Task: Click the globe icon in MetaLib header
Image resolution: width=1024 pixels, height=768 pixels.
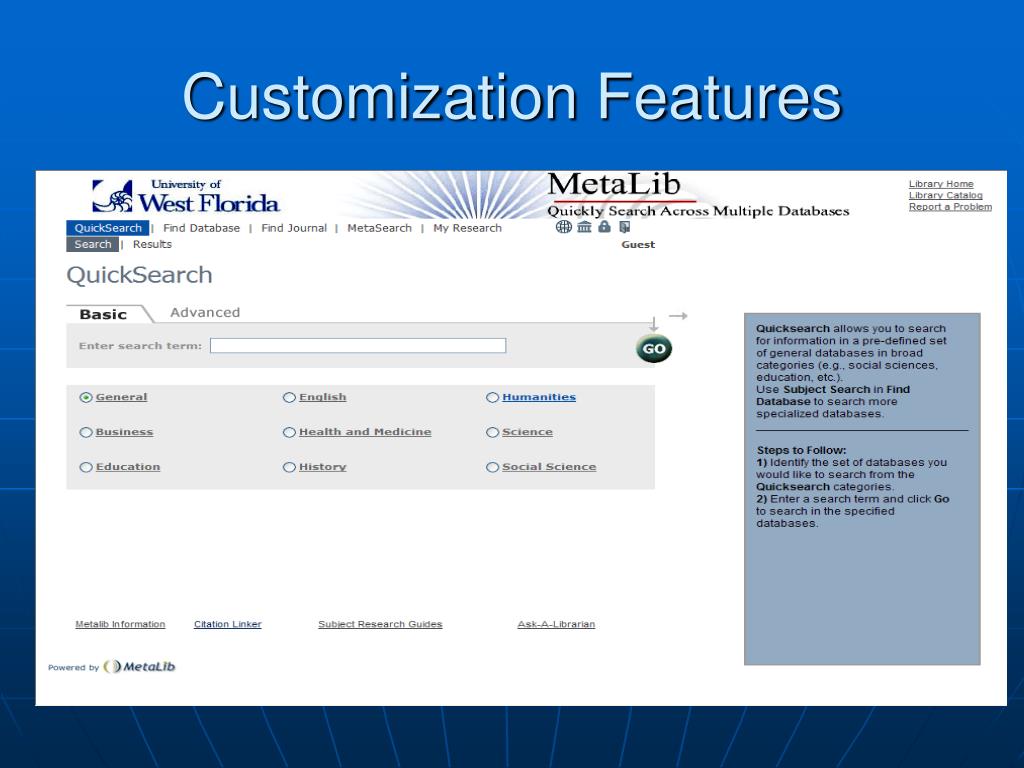Action: [564, 227]
